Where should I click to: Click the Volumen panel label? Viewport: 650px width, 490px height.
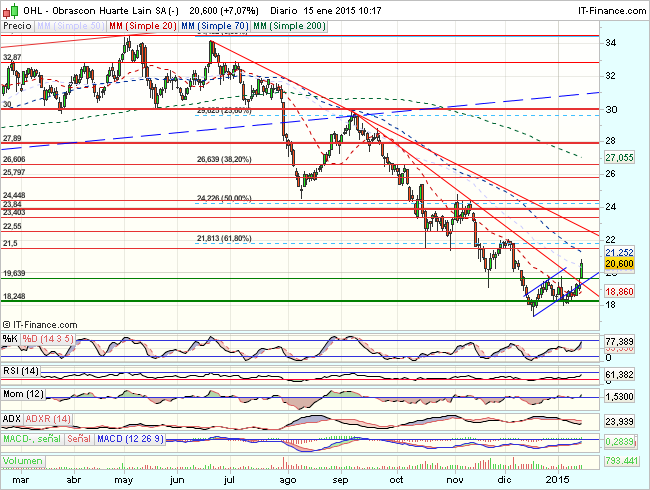[x=24, y=462]
